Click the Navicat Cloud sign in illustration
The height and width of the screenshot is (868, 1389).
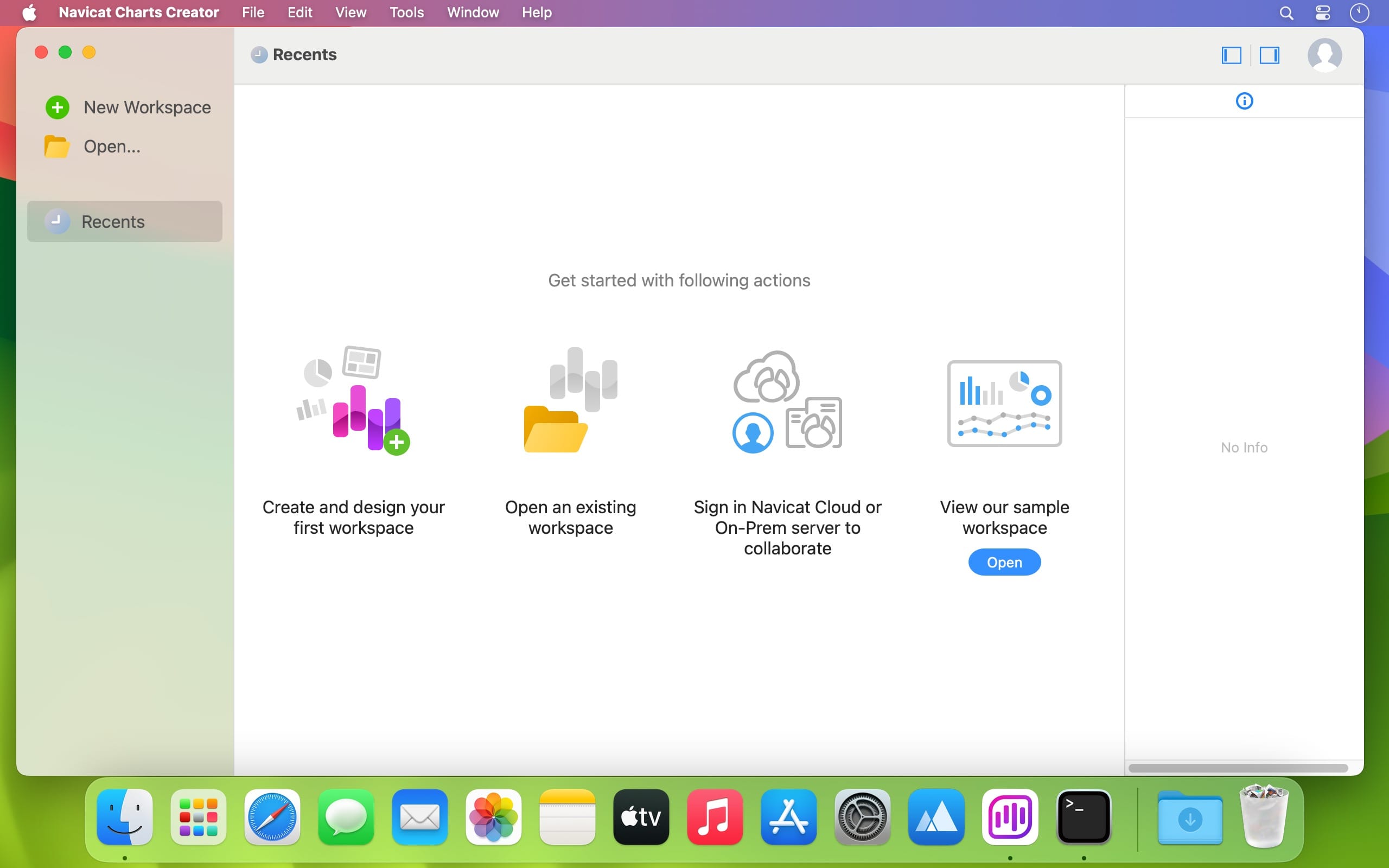(x=787, y=402)
